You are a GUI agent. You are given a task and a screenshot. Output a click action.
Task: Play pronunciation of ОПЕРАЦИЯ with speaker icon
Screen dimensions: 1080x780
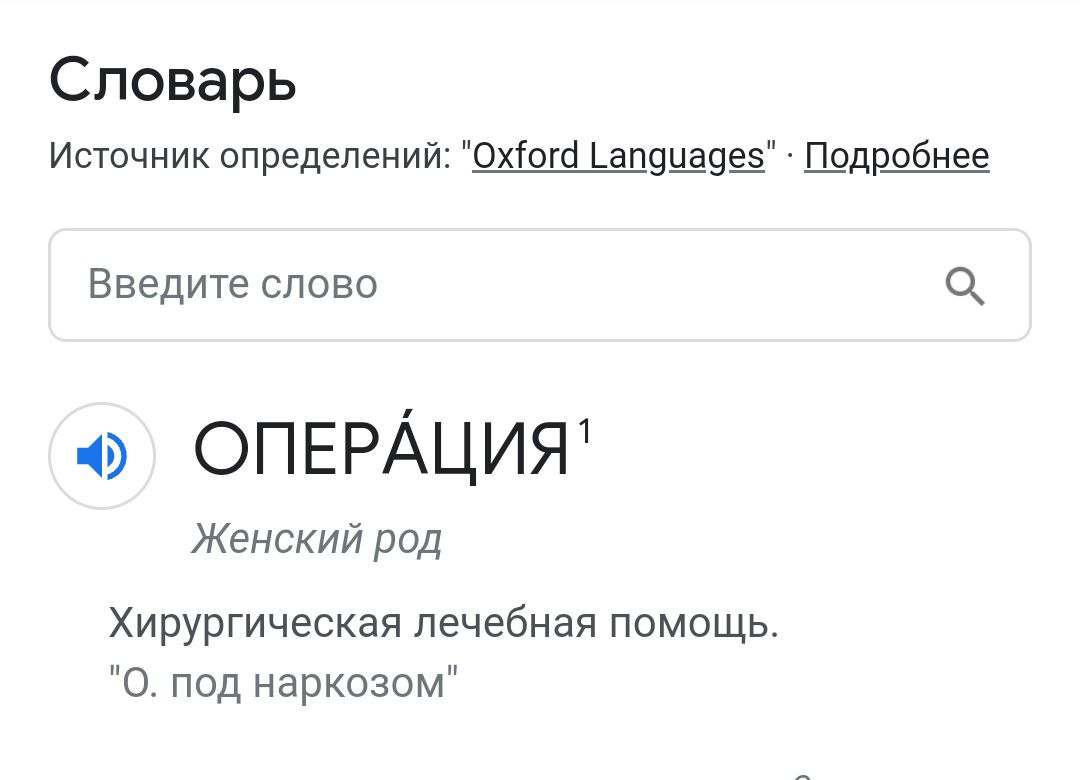tap(102, 456)
